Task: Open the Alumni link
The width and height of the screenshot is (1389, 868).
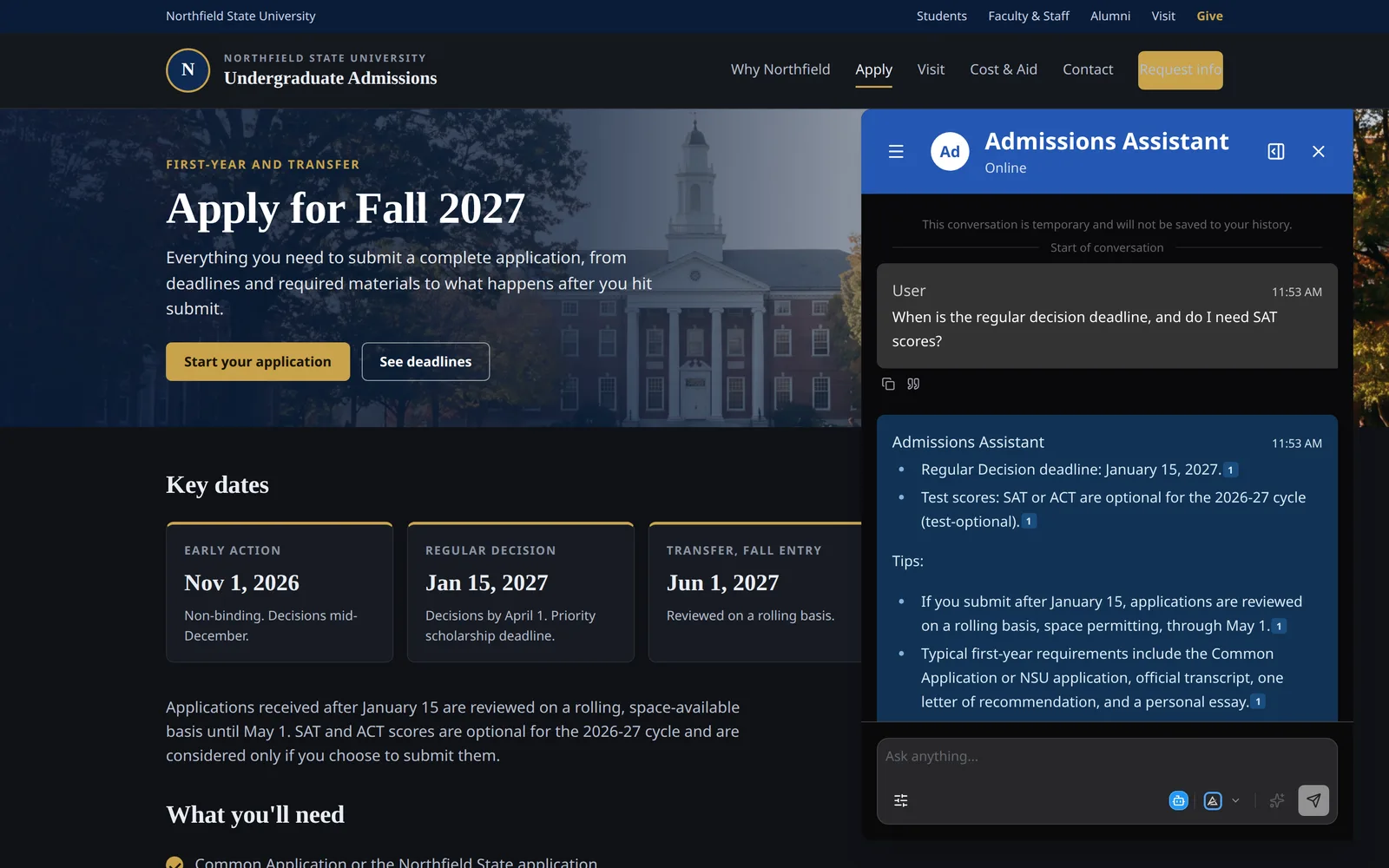Action: (1110, 16)
